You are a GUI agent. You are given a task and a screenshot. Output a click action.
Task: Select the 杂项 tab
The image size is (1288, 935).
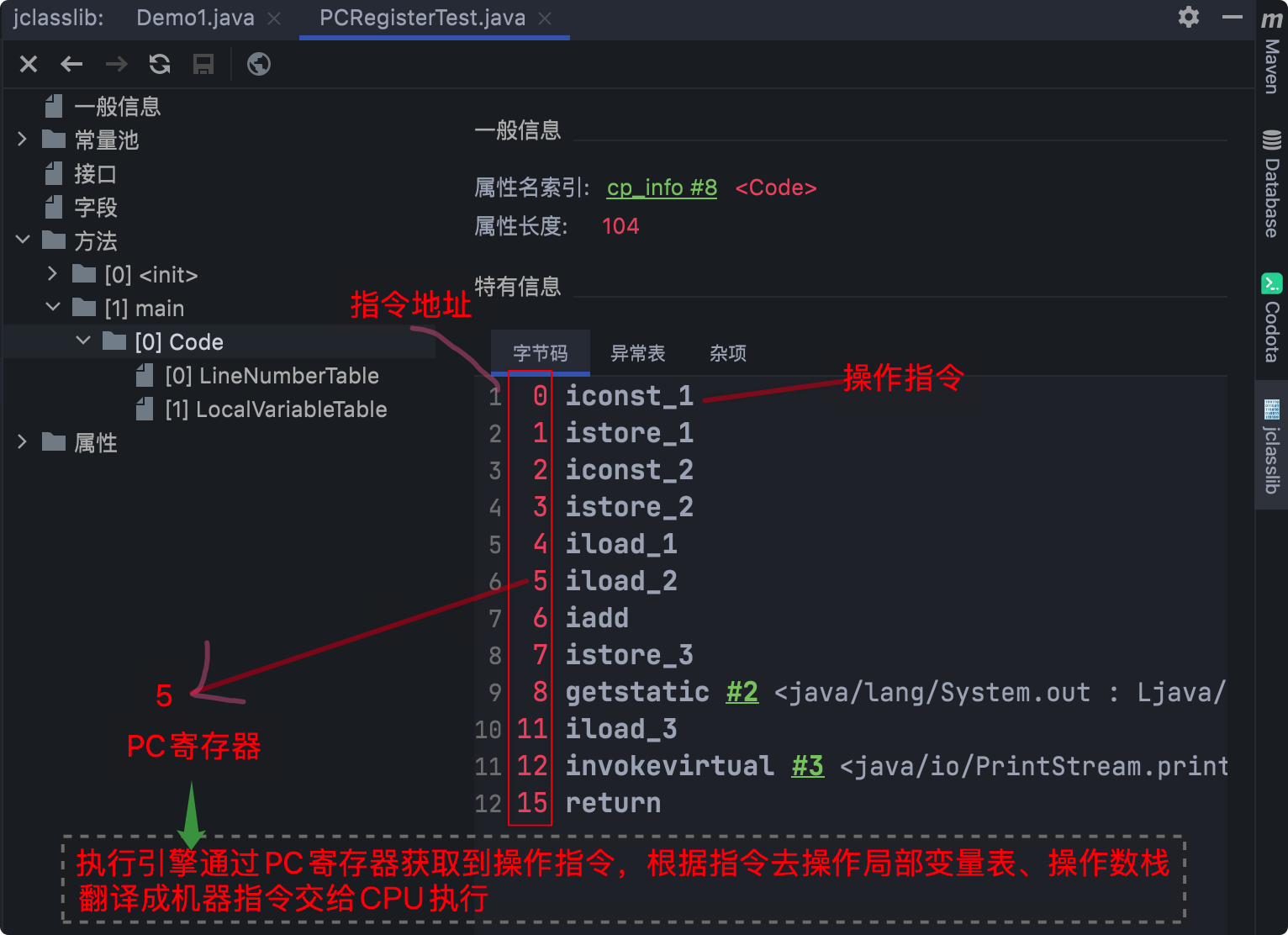point(728,353)
